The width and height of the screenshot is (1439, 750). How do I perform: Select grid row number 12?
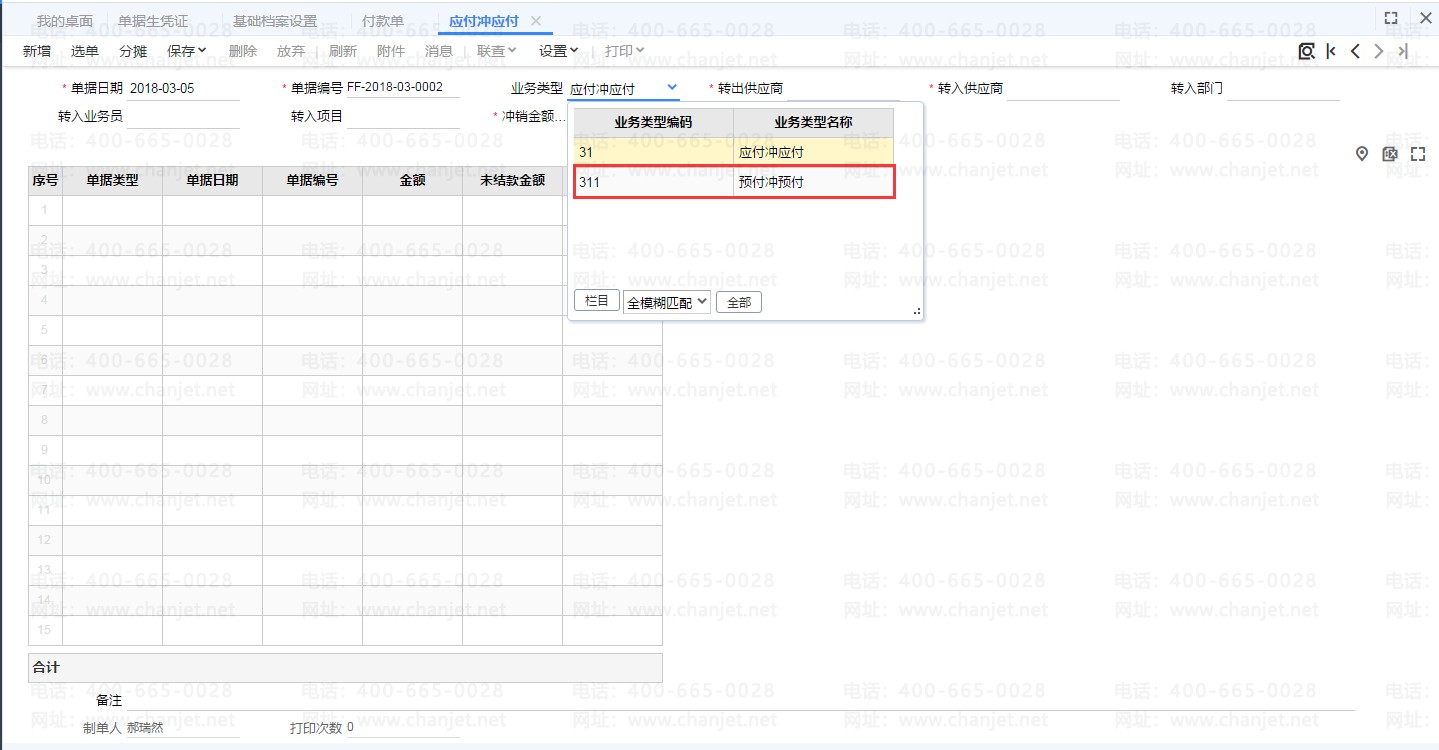point(45,540)
